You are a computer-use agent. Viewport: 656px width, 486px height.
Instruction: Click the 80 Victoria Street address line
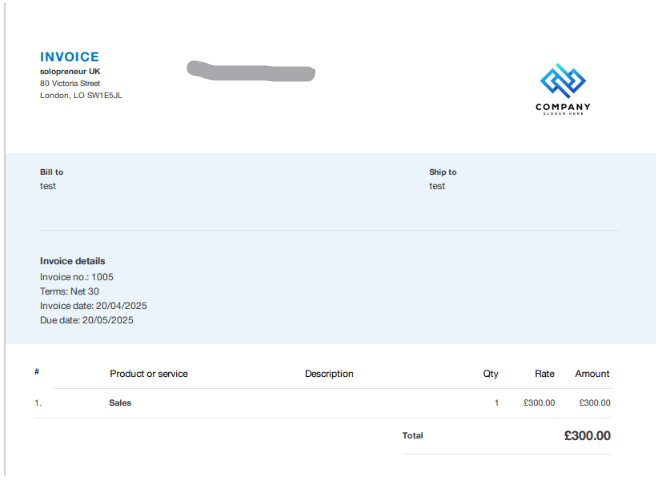coord(70,83)
